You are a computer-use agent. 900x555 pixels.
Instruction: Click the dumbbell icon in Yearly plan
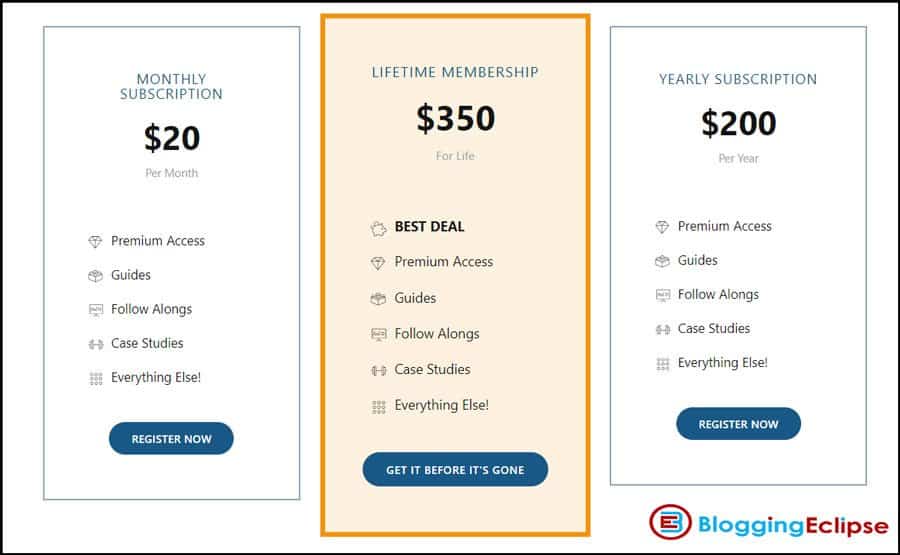tap(663, 329)
